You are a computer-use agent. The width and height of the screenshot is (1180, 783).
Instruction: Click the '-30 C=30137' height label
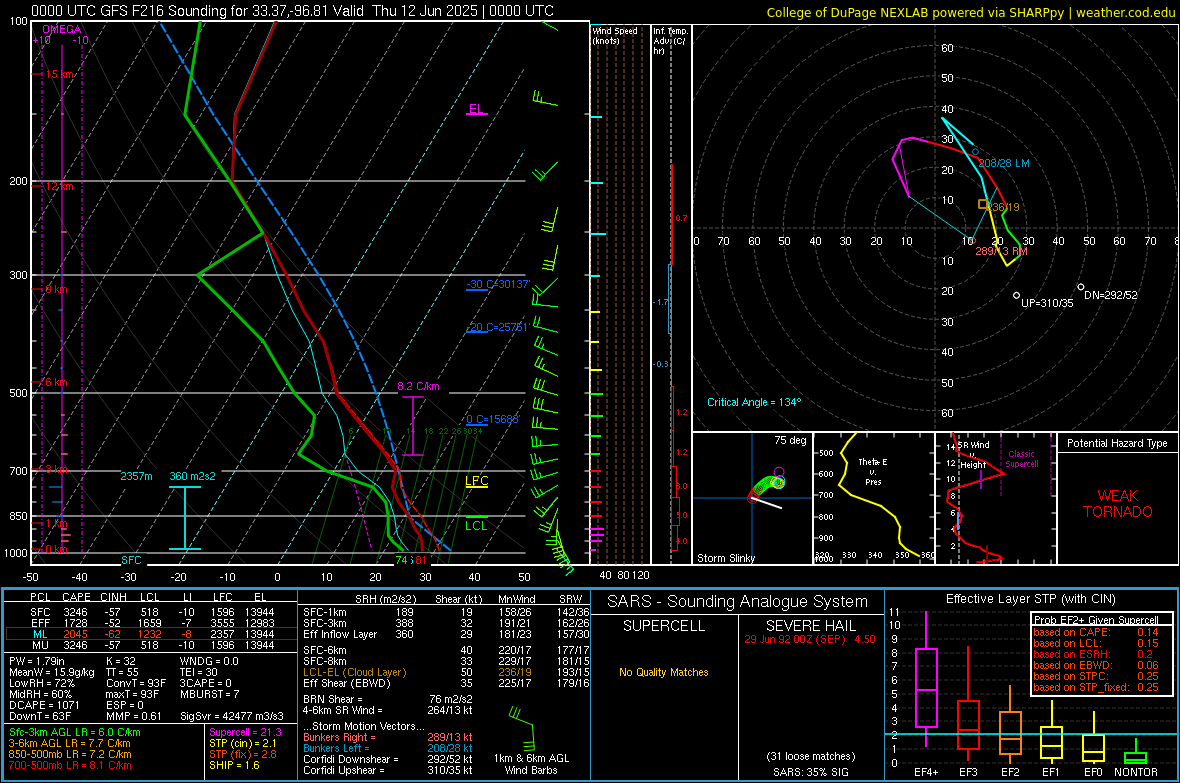pyautogui.click(x=498, y=284)
